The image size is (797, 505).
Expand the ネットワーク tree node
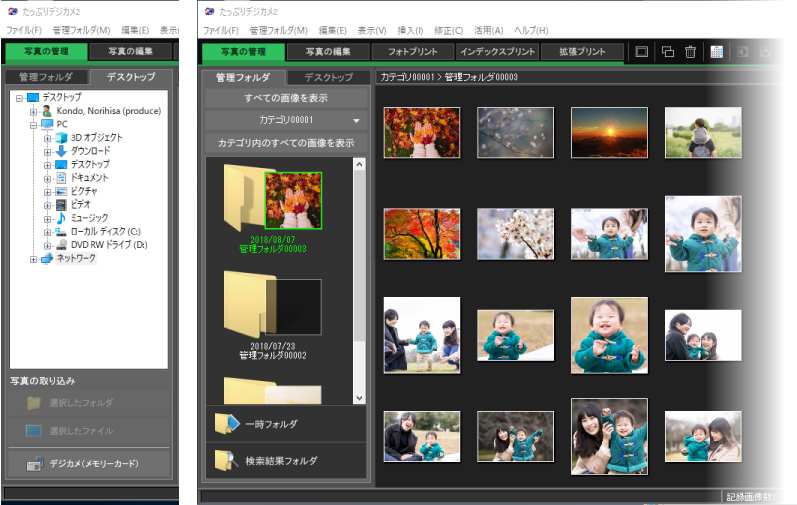click(33, 259)
